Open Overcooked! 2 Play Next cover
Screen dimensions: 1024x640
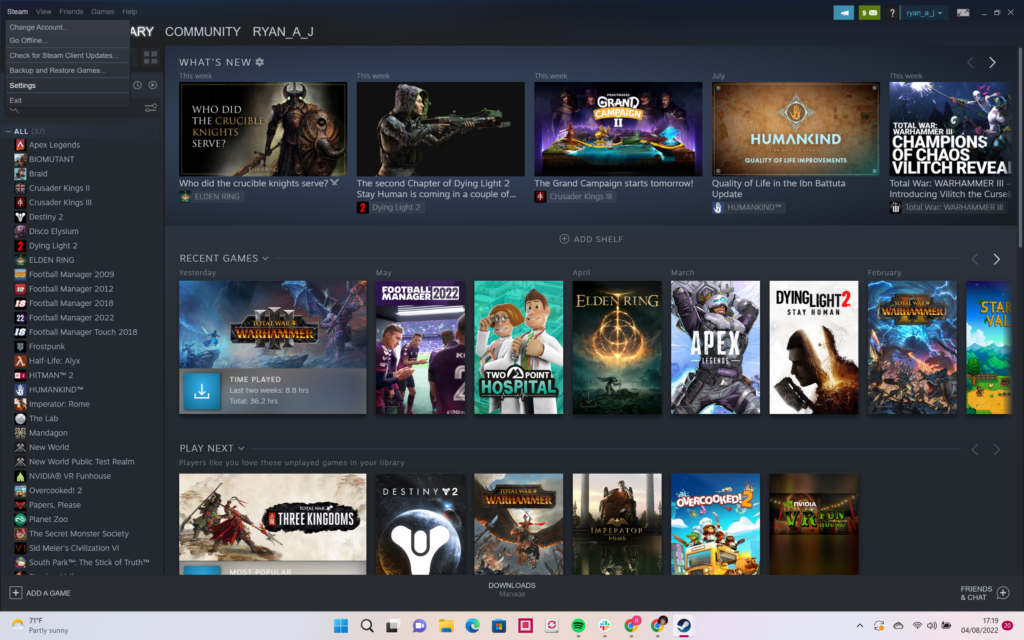pos(715,524)
